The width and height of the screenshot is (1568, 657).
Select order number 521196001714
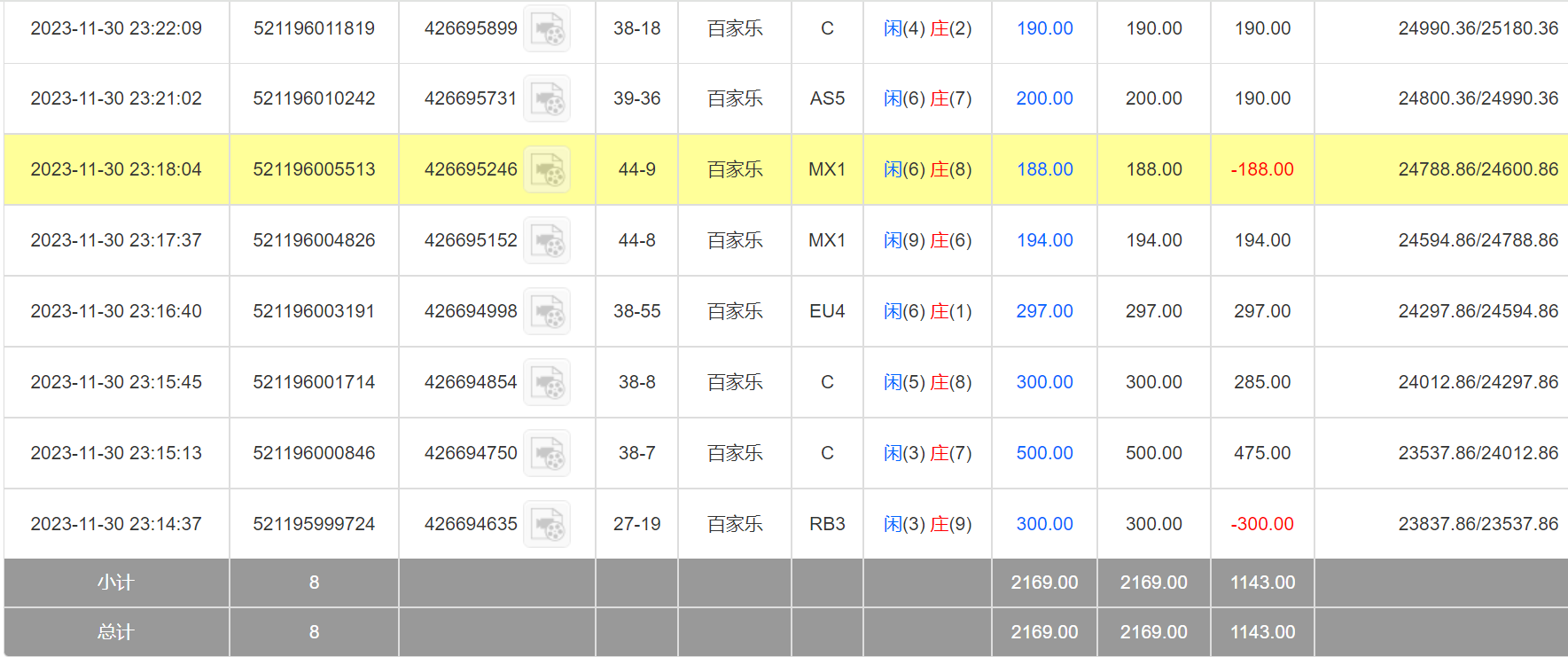(314, 382)
